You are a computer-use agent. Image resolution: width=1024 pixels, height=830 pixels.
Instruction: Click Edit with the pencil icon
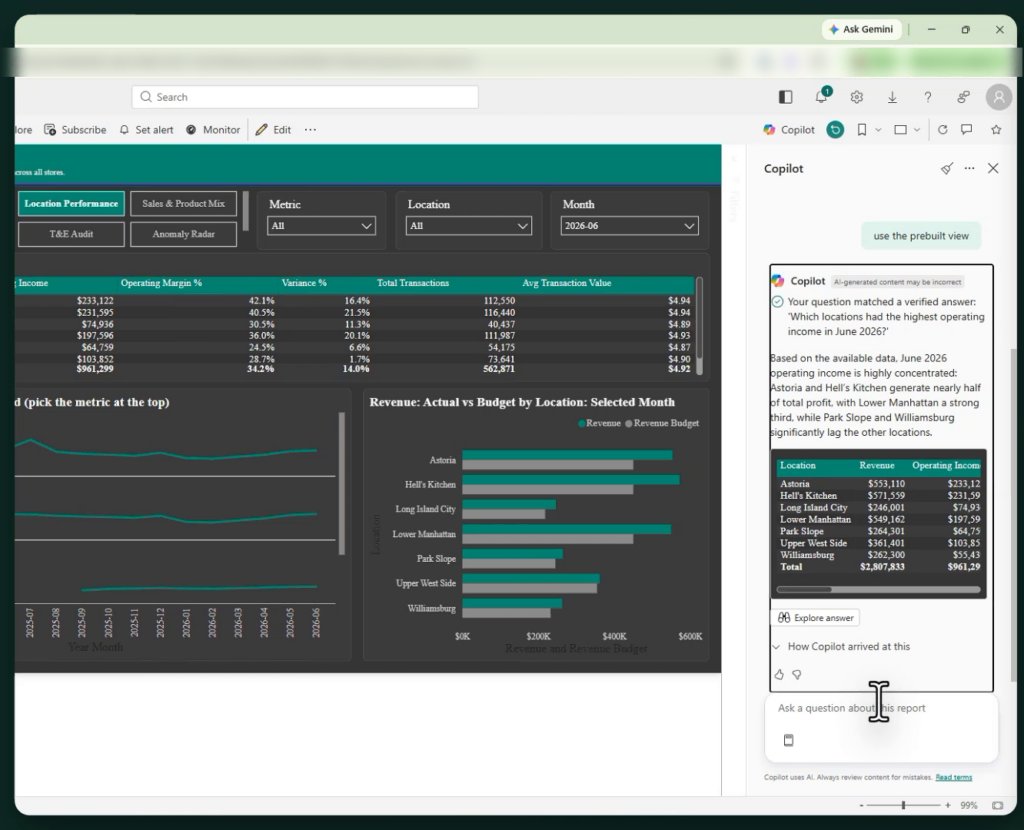point(273,130)
